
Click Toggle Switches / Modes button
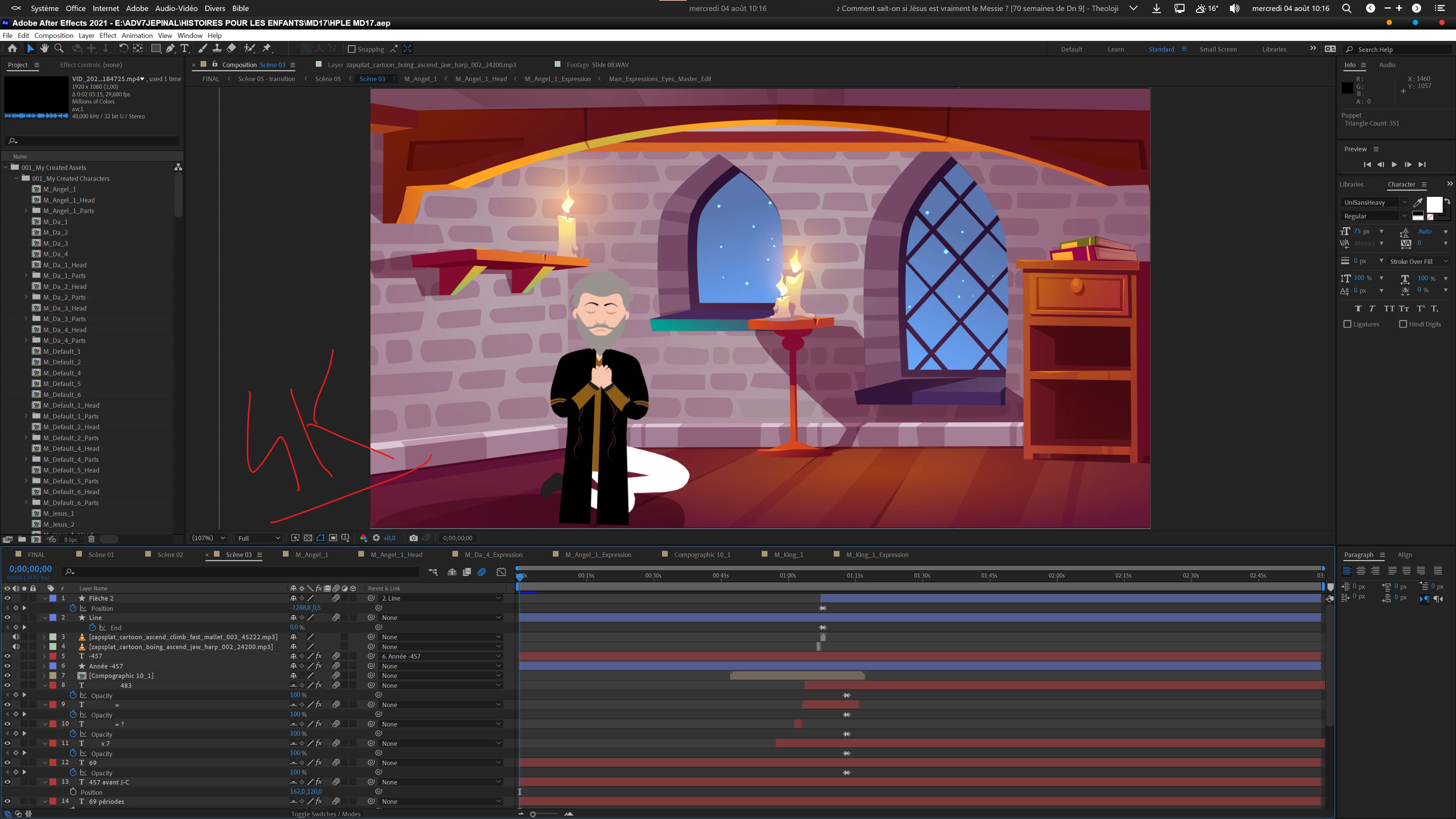click(326, 814)
